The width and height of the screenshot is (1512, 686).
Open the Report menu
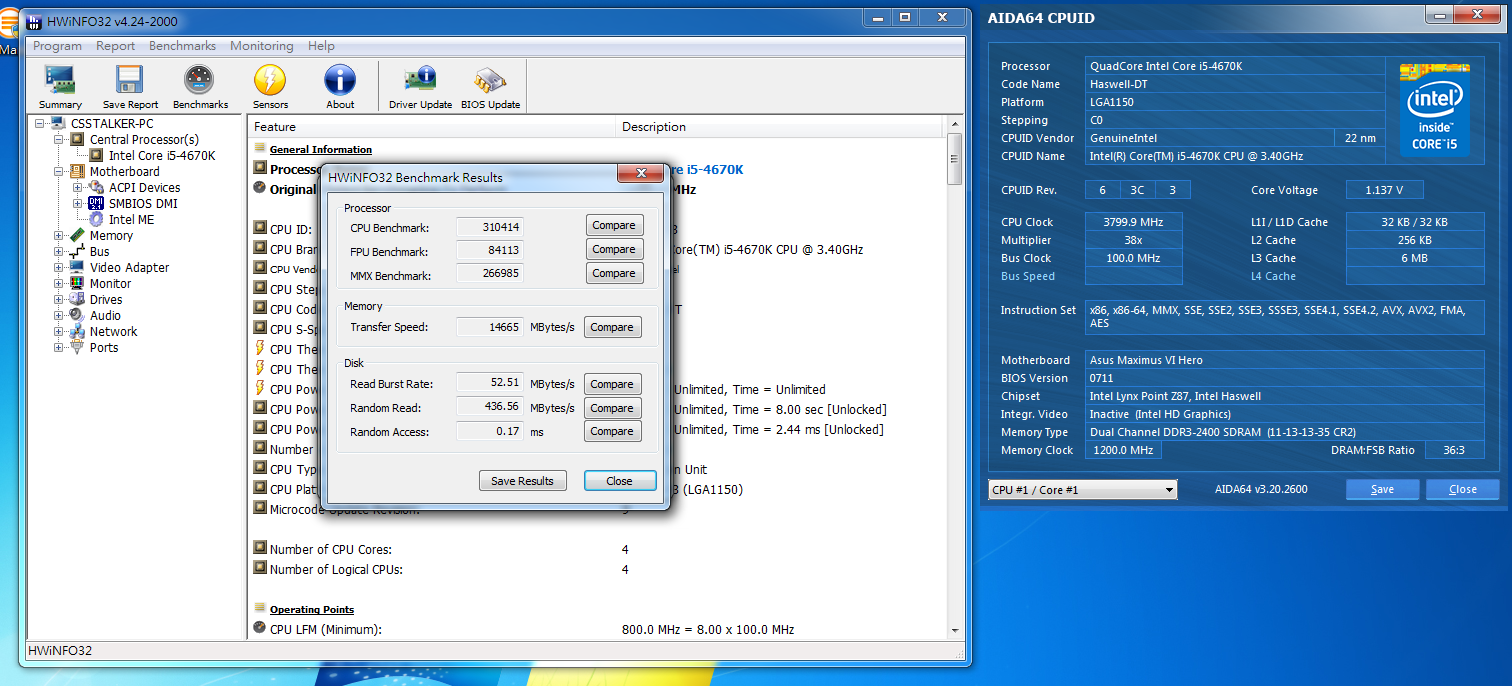(x=116, y=46)
